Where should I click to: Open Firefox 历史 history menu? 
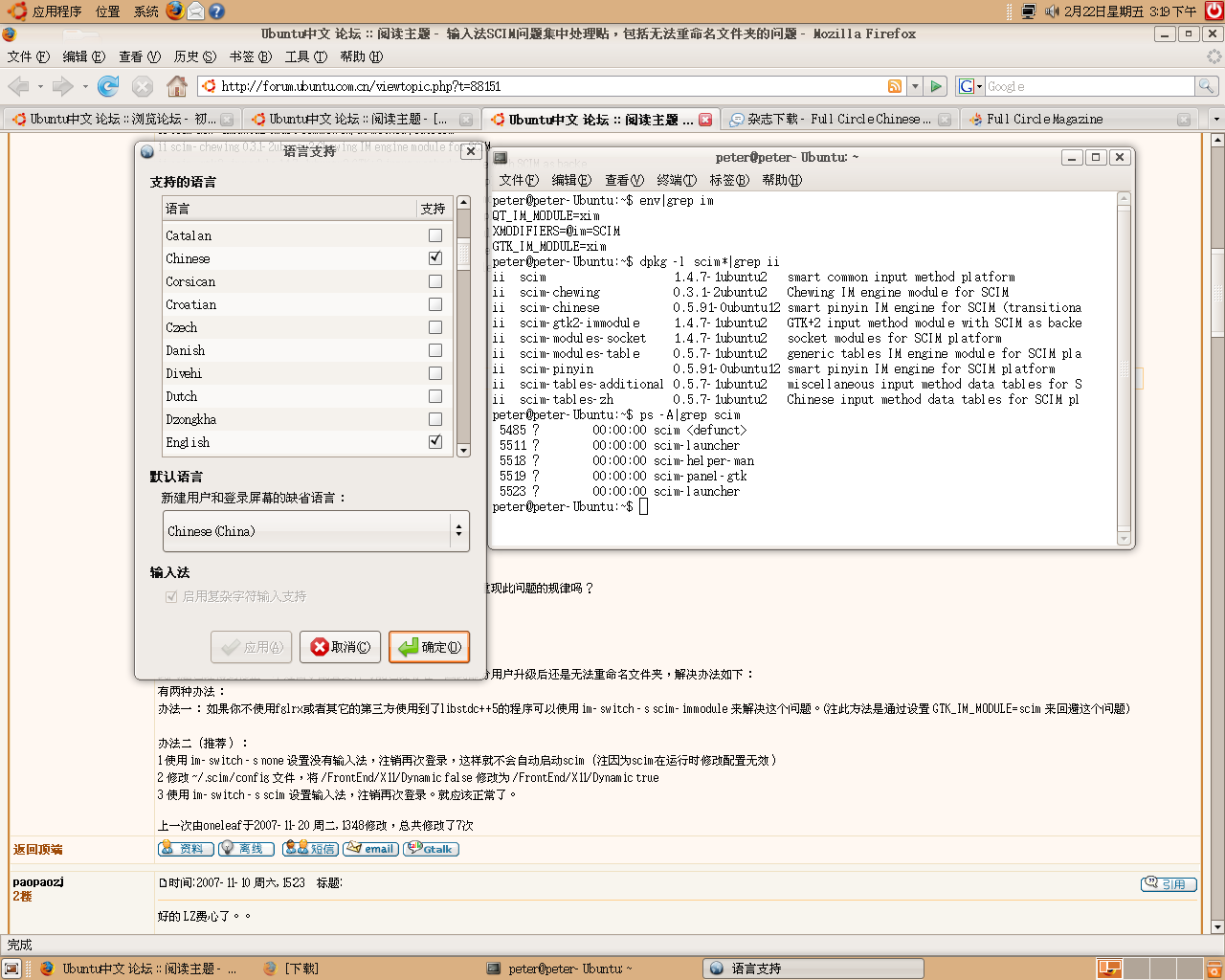[194, 56]
